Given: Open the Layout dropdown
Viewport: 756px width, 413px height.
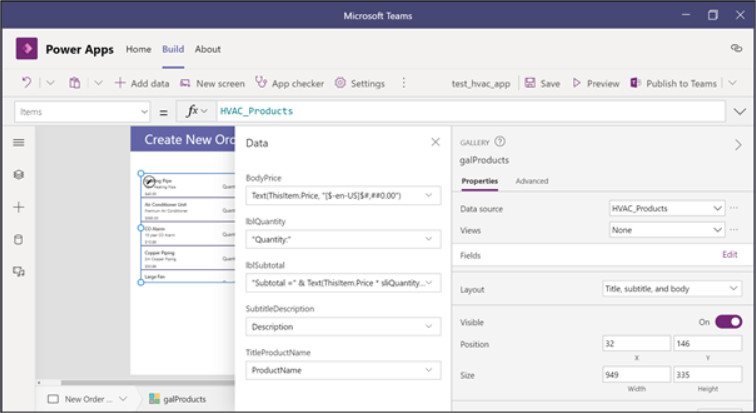Looking at the screenshot, I should tap(672, 289).
